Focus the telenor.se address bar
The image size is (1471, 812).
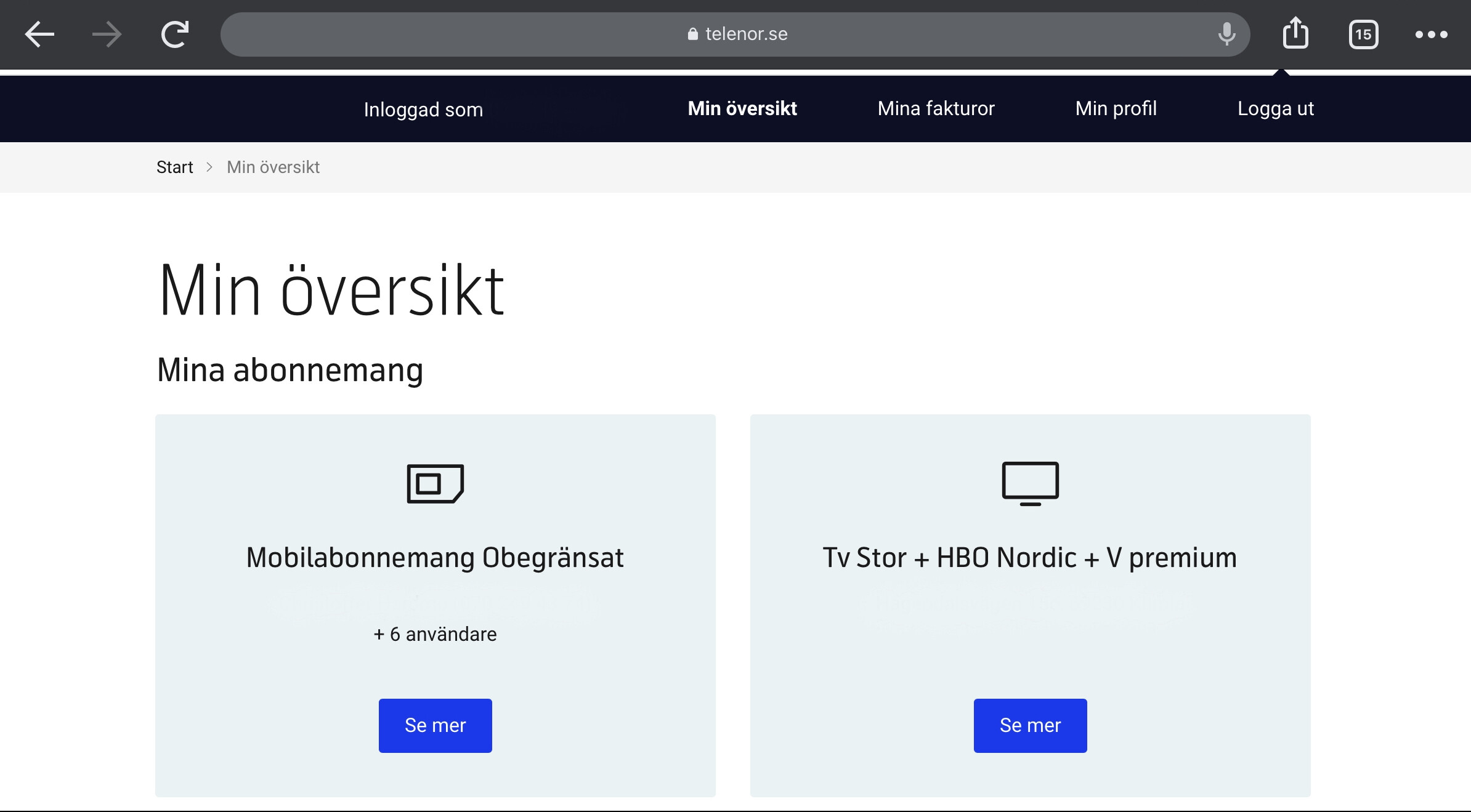(x=735, y=34)
